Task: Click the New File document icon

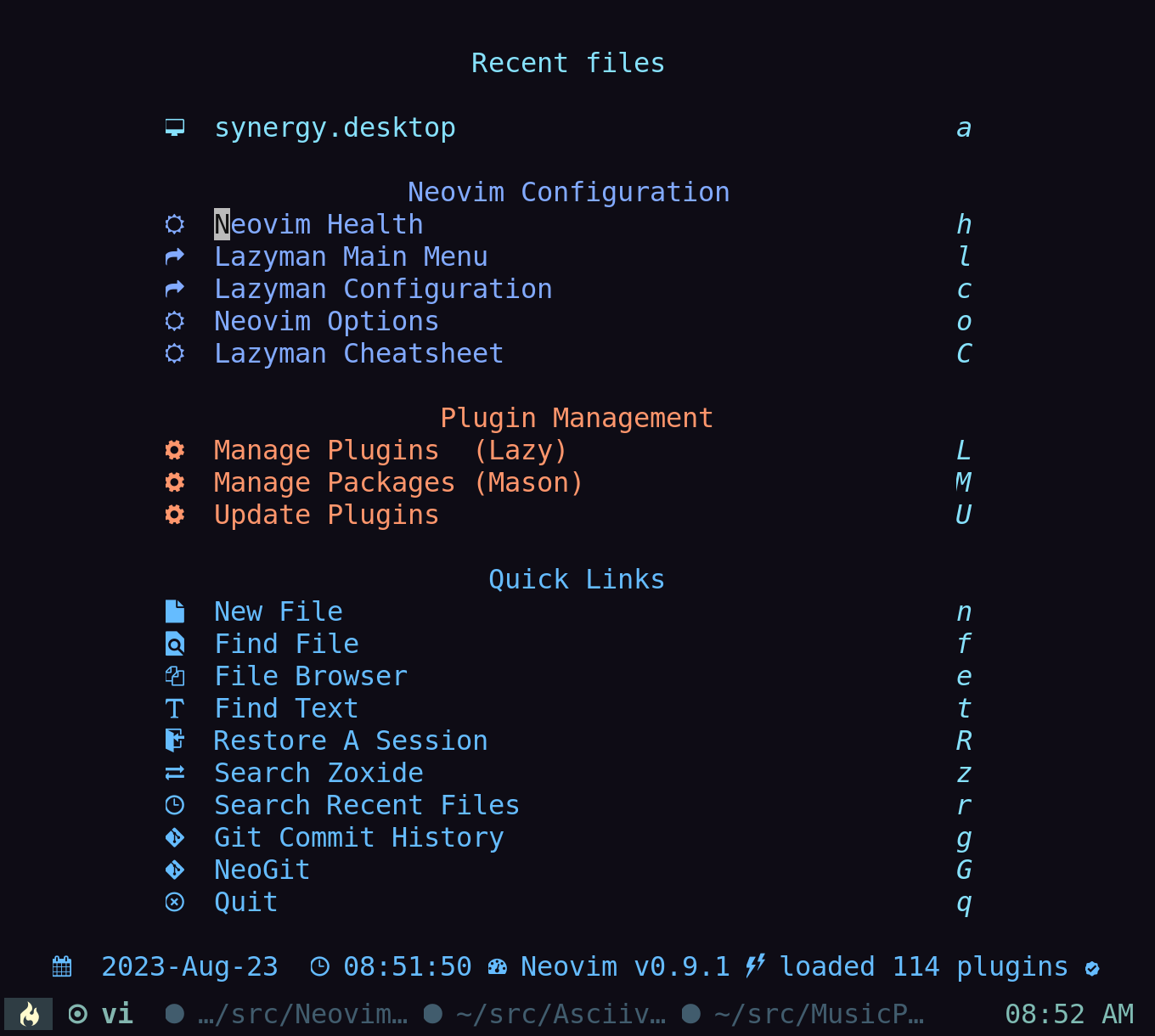Action: point(175,611)
